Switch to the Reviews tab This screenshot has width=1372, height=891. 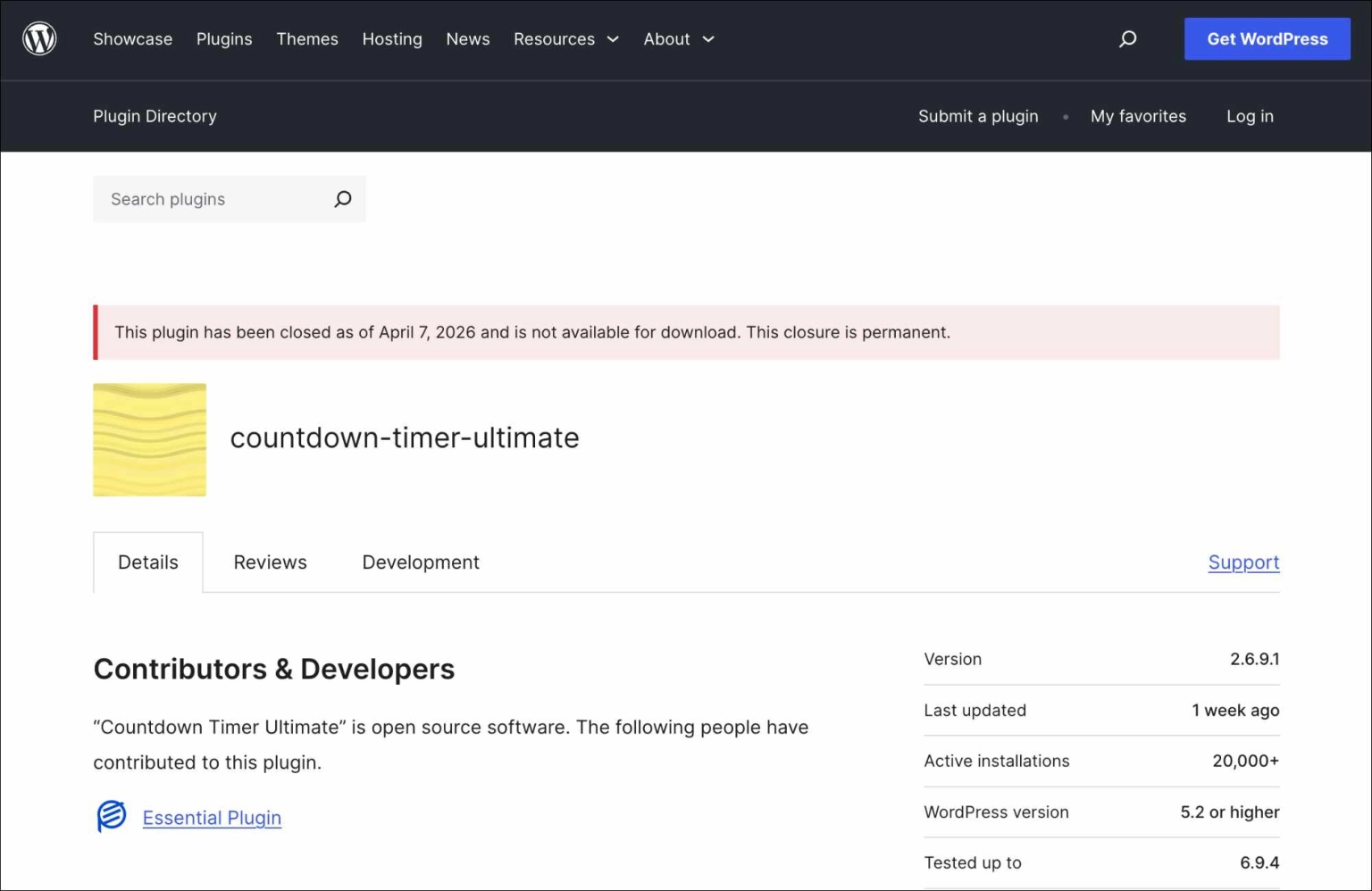point(271,562)
